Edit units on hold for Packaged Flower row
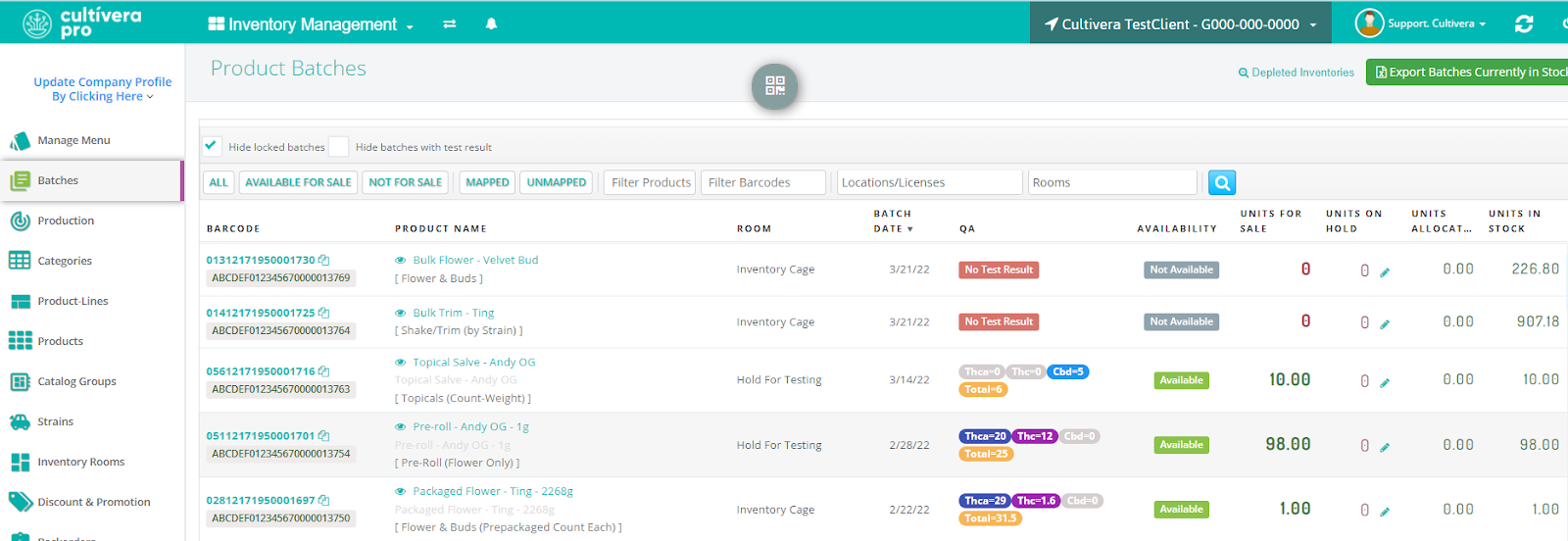Screen dimensions: 1568x541 tap(1385, 512)
